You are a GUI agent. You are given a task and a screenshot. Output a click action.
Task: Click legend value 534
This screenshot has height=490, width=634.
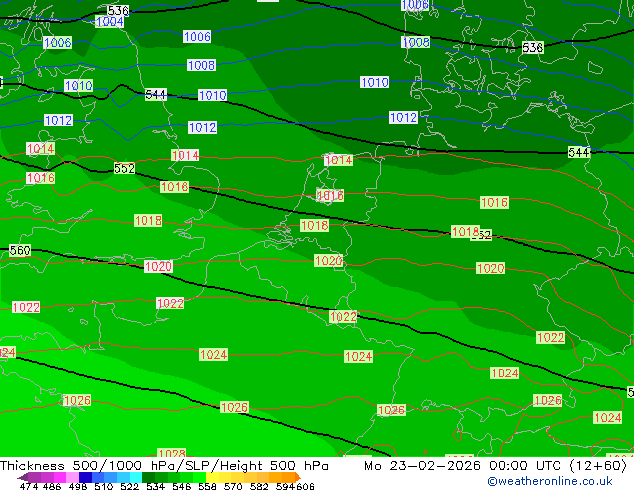click(x=155, y=486)
